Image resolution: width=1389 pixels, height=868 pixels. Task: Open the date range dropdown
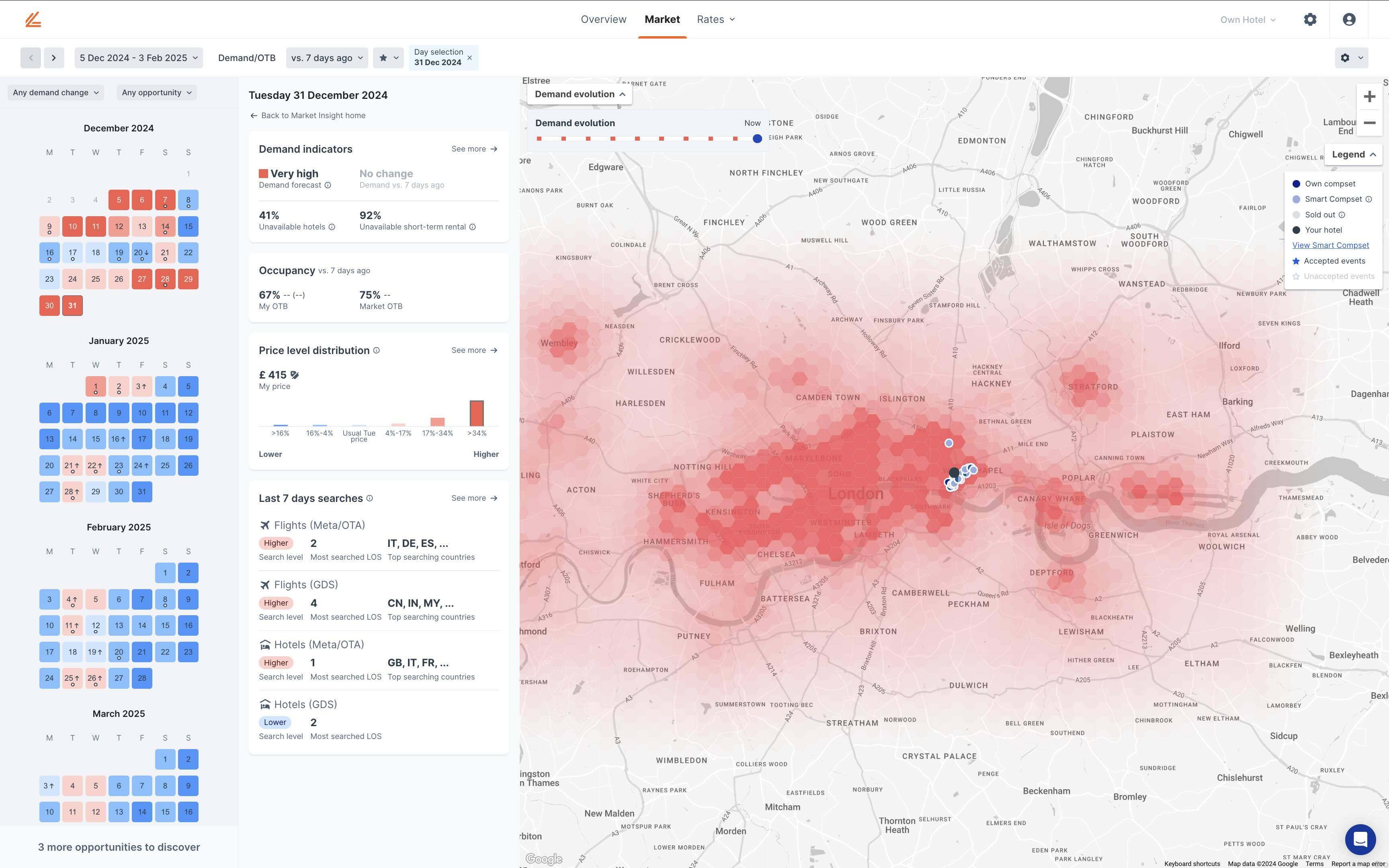(138, 58)
